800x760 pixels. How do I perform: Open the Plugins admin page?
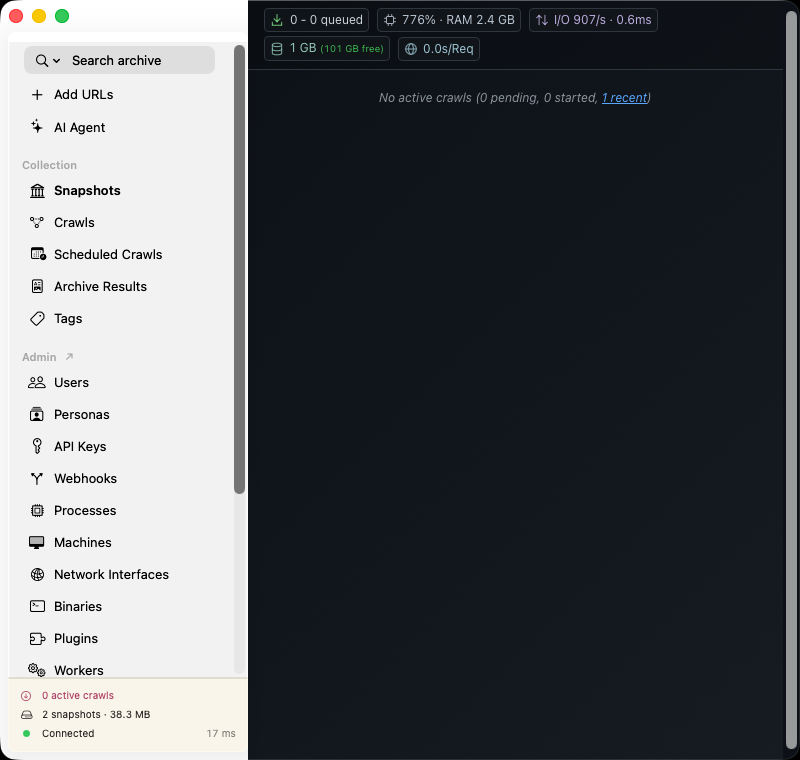tap(76, 639)
